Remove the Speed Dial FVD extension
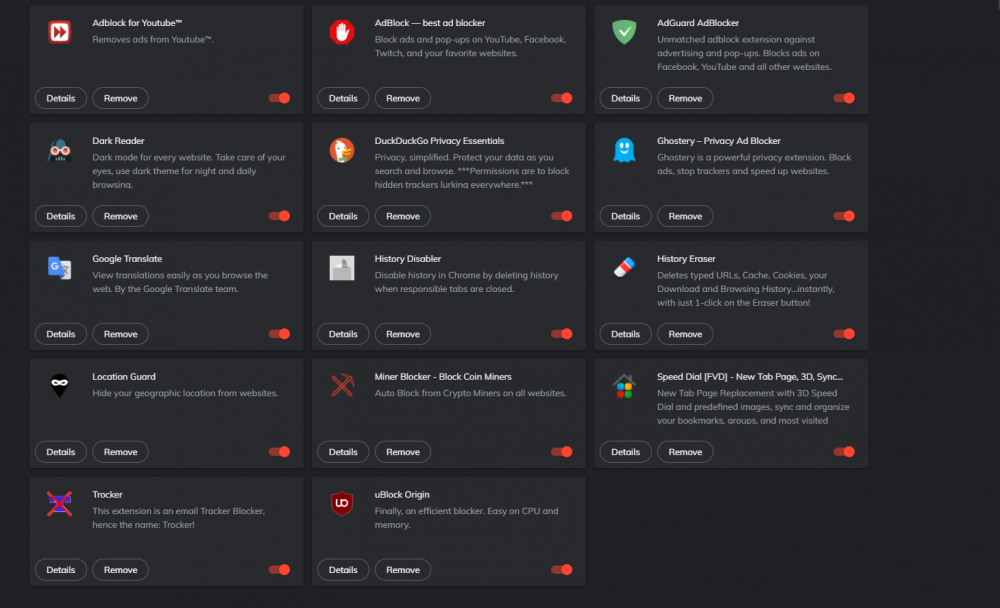This screenshot has width=1000, height=608. coord(685,452)
